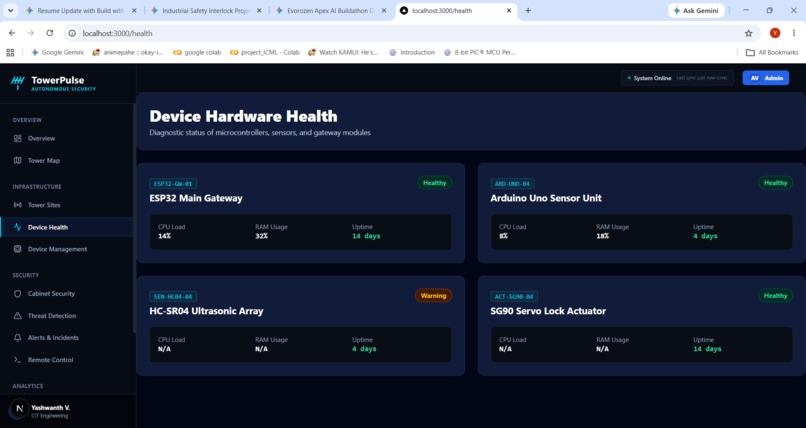The image size is (806, 428).
Task: Open google colab bookmark
Action: point(197,52)
